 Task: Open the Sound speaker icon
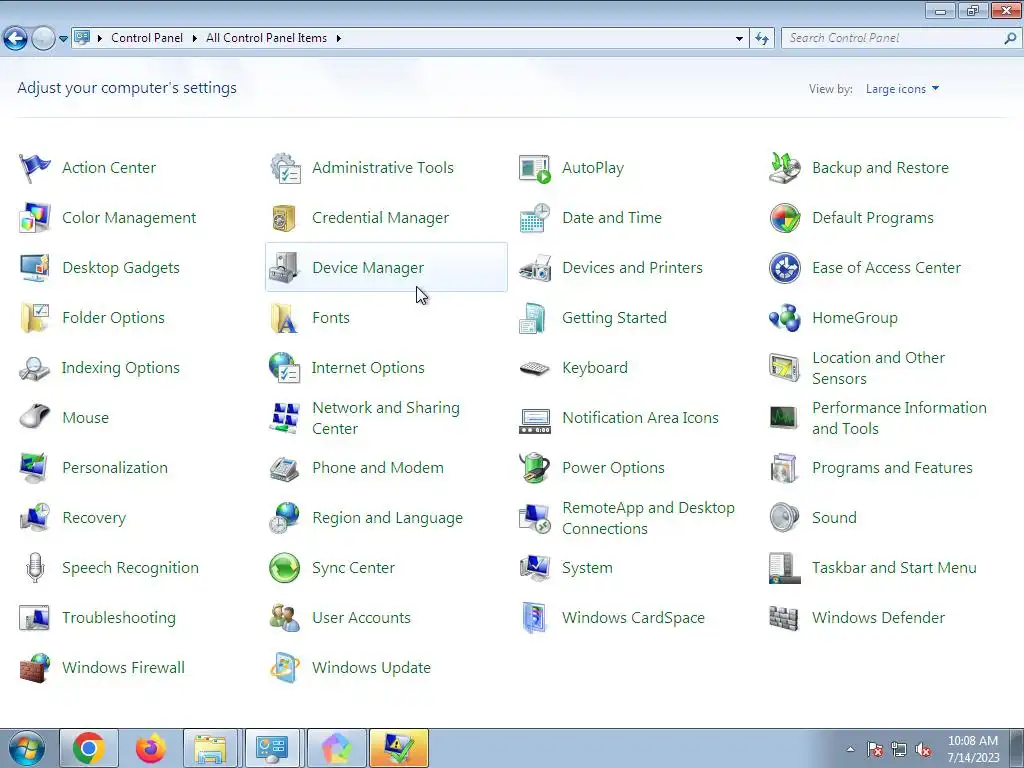coord(784,517)
